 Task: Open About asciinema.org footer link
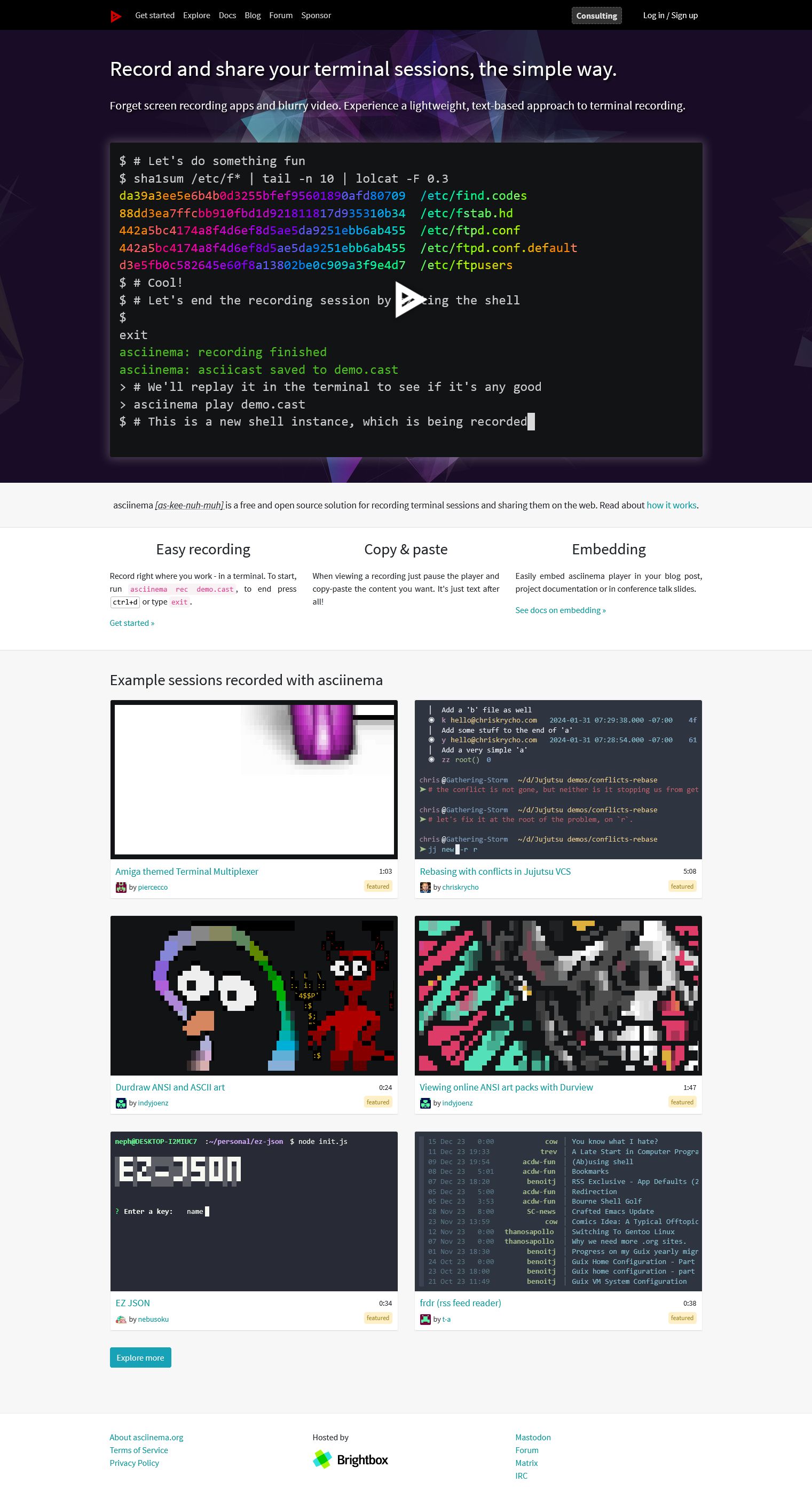coord(147,1437)
